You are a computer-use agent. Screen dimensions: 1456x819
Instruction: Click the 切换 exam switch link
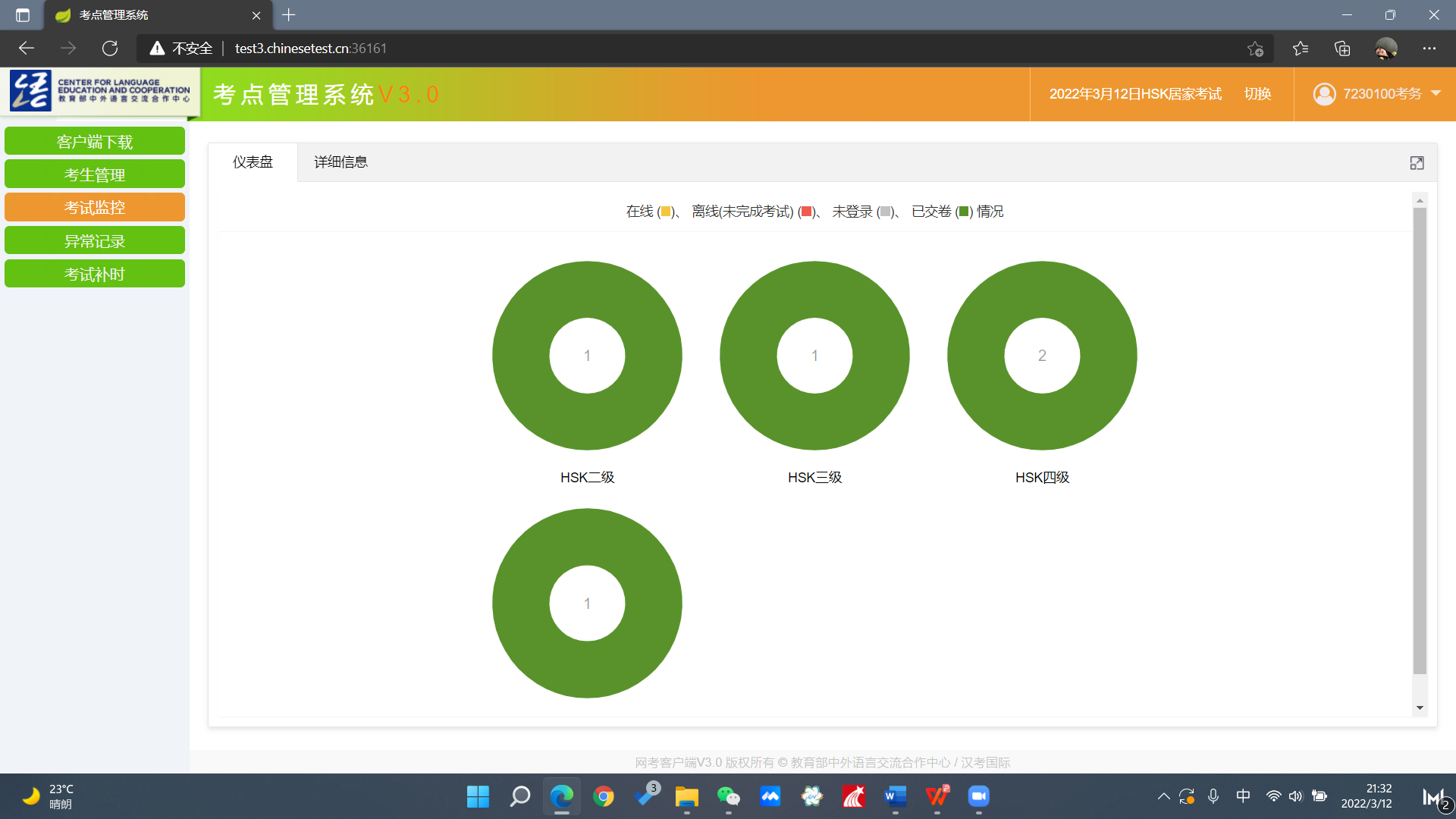coord(1257,94)
